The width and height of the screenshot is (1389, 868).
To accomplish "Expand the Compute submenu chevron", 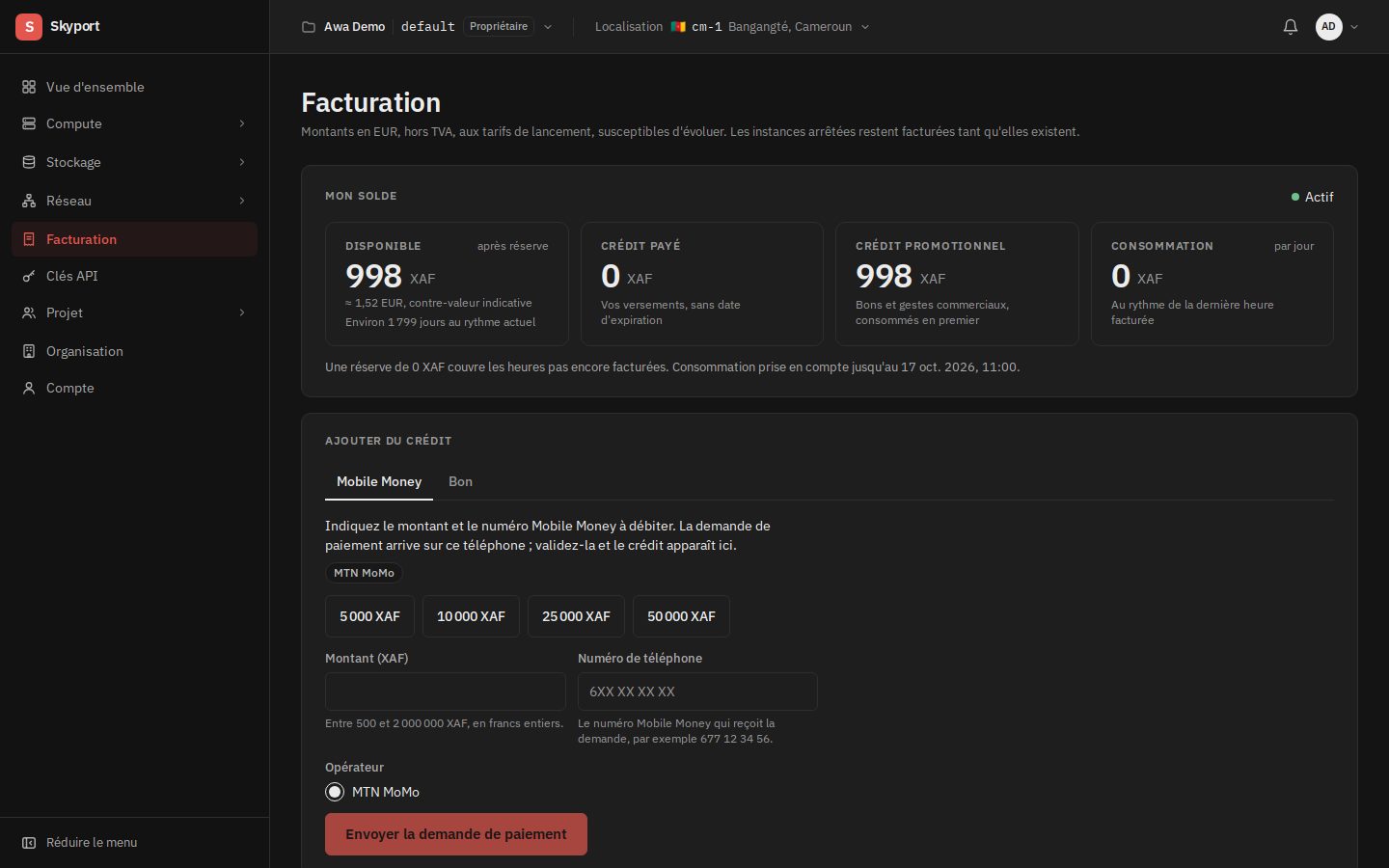I will pyautogui.click(x=242, y=123).
